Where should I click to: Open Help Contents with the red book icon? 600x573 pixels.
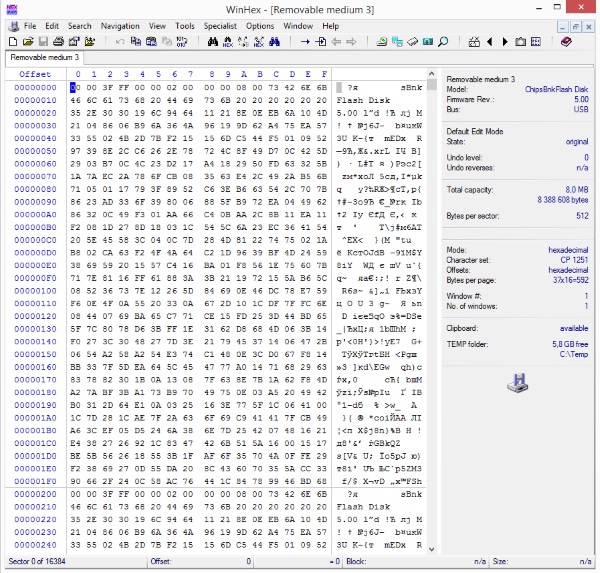566,41
